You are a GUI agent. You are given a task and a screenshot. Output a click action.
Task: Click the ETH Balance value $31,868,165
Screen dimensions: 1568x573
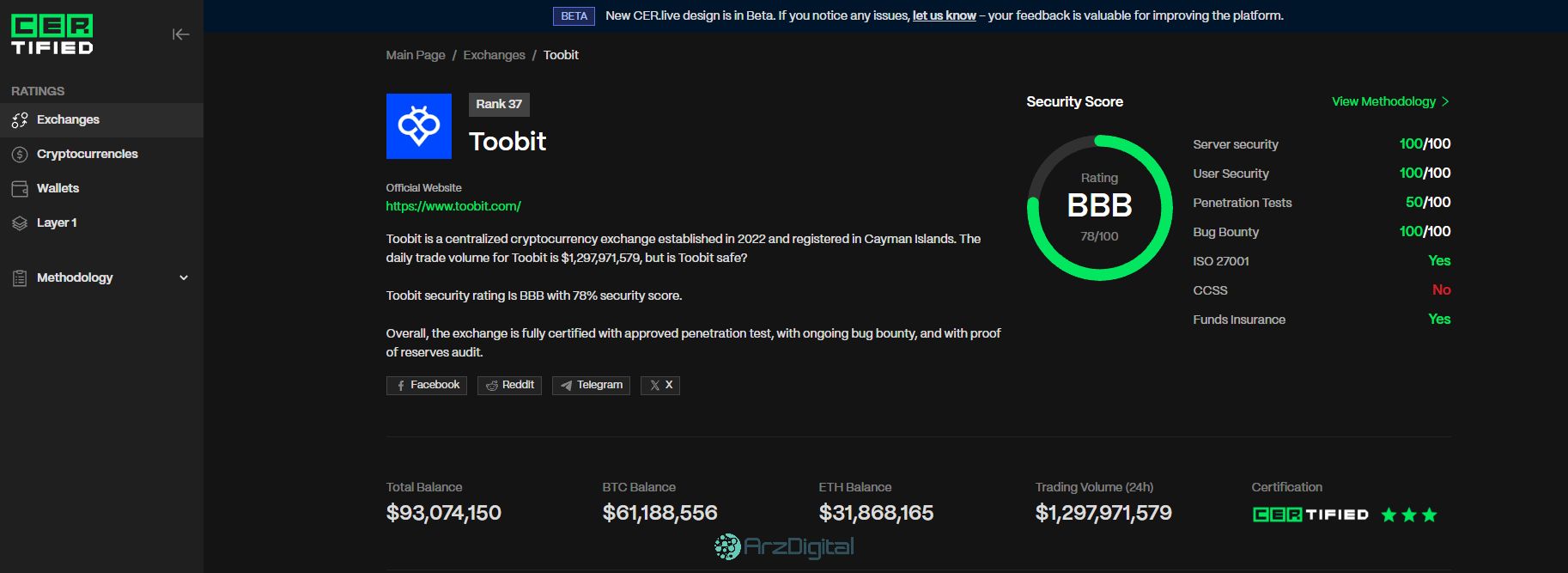876,513
